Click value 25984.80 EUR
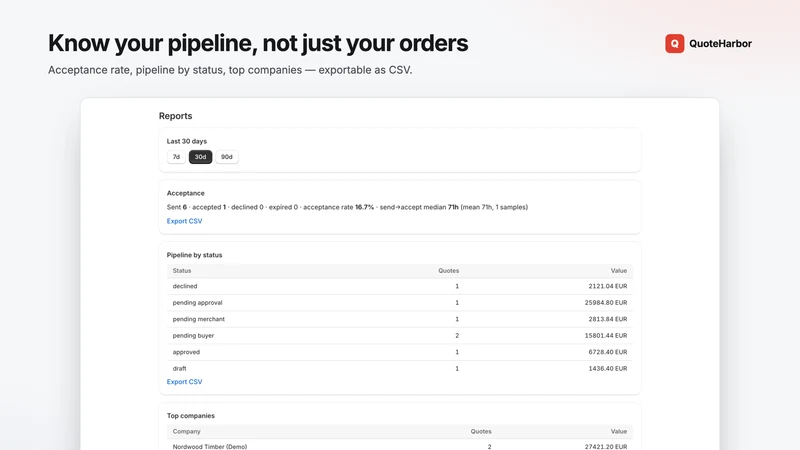Screen dimensions: 800x450 pos(606,303)
